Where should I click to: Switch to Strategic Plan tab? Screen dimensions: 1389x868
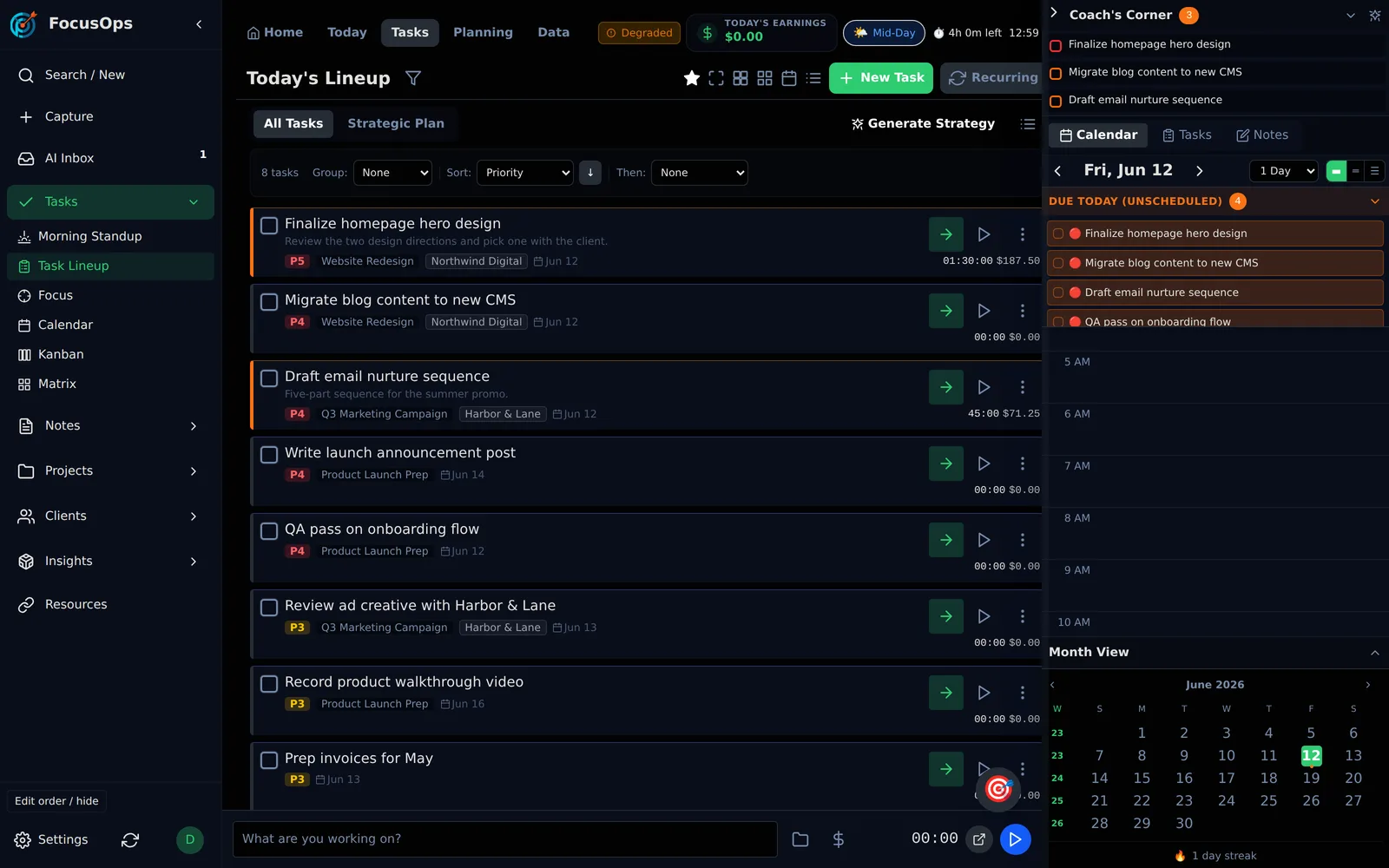tap(396, 124)
